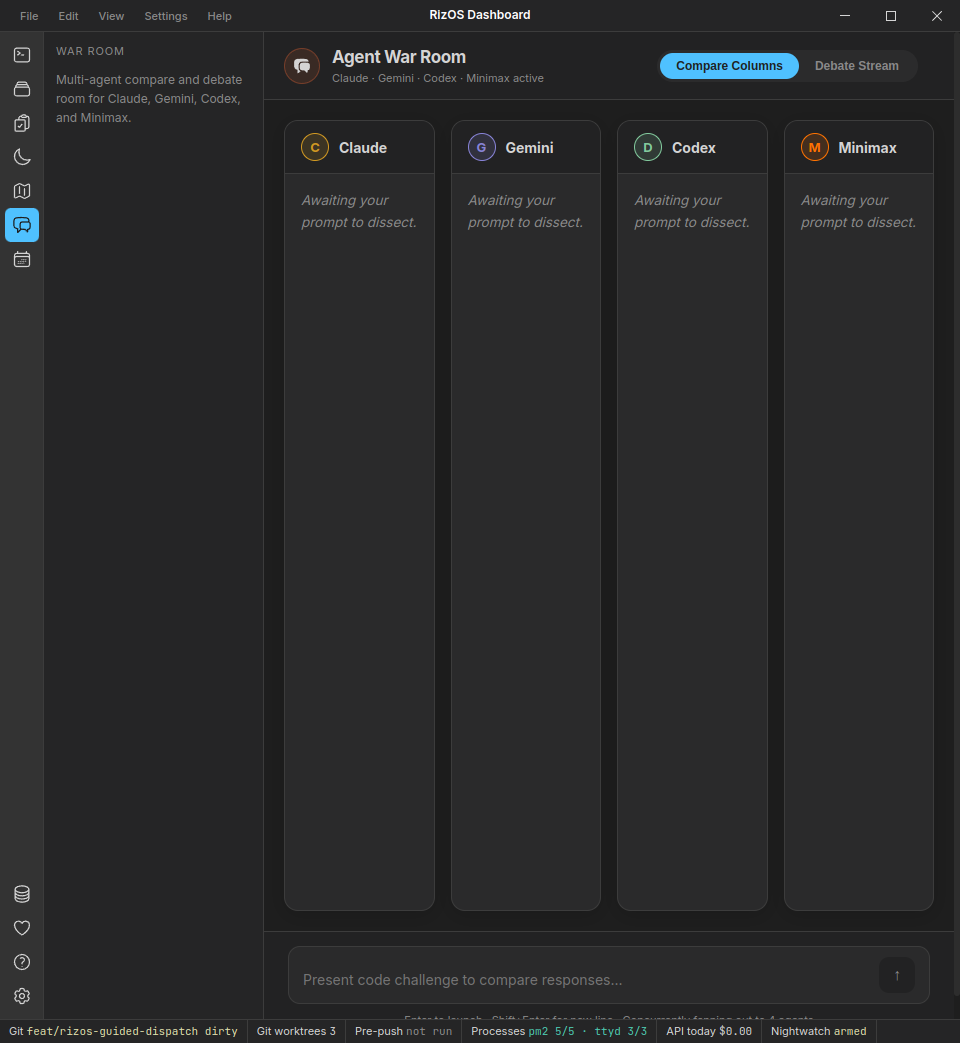The width and height of the screenshot is (960, 1043).
Task: Click the Git feat/rizos-guided-dispatch dirty status entry
Action: click(x=123, y=1031)
